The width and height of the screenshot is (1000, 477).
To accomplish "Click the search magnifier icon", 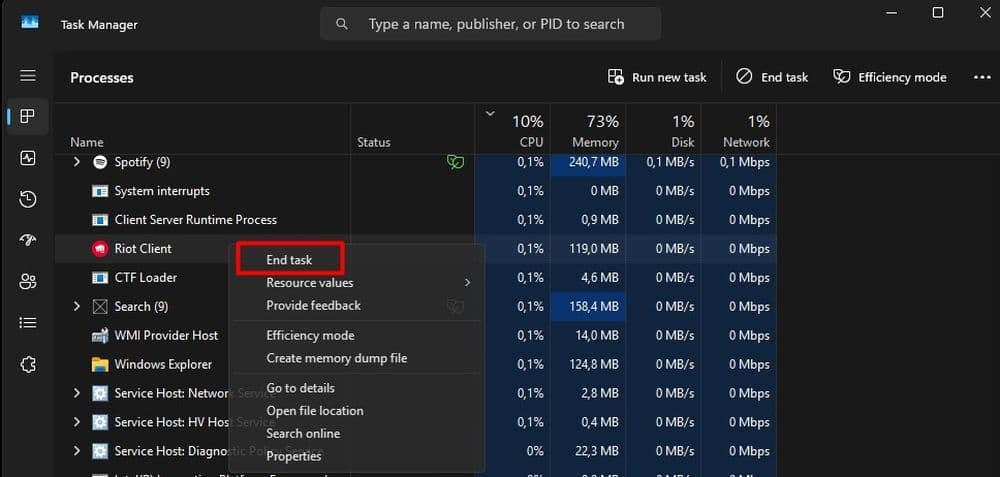I will [x=342, y=24].
